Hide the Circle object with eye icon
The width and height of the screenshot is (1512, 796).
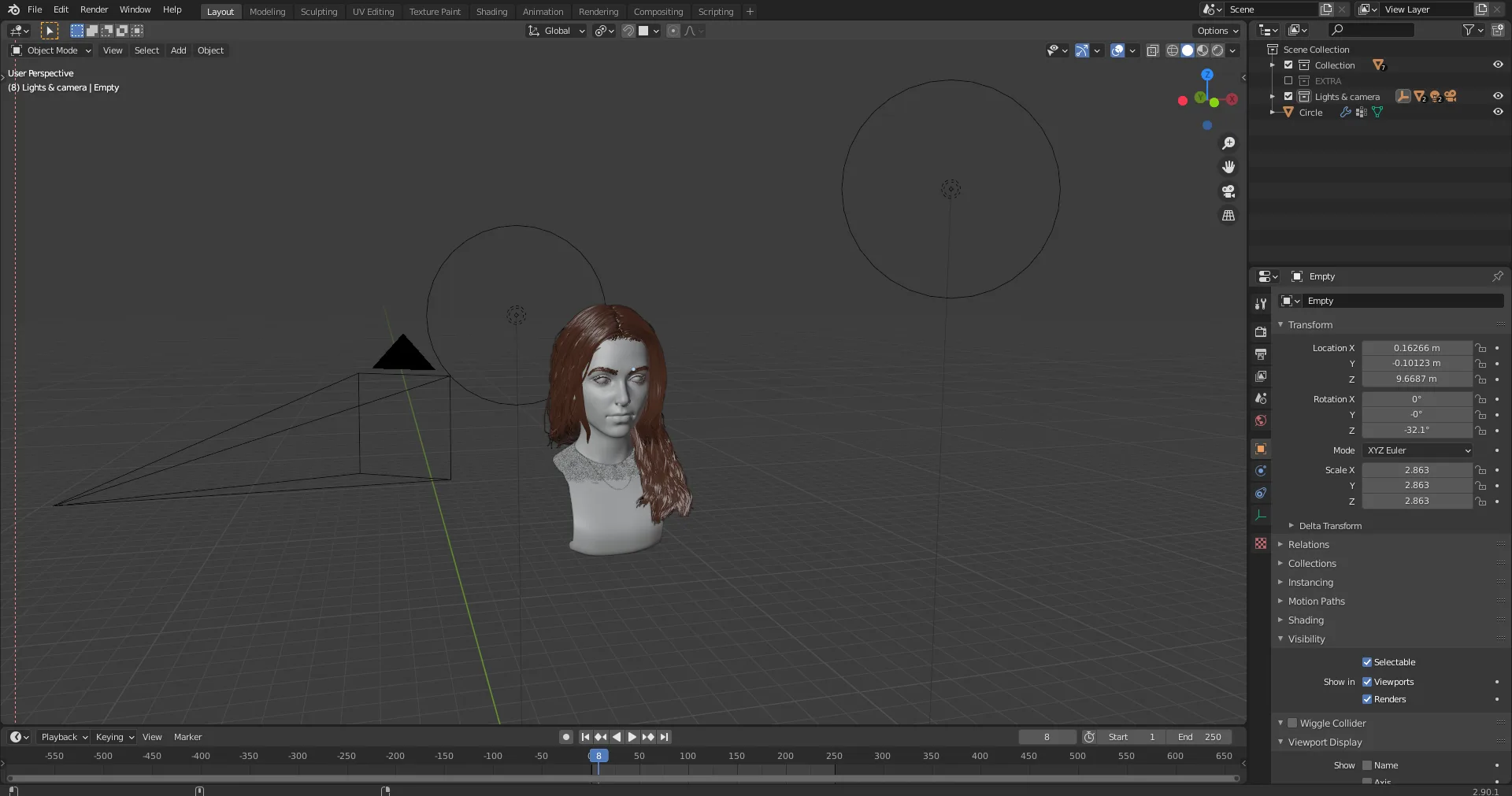(x=1498, y=112)
